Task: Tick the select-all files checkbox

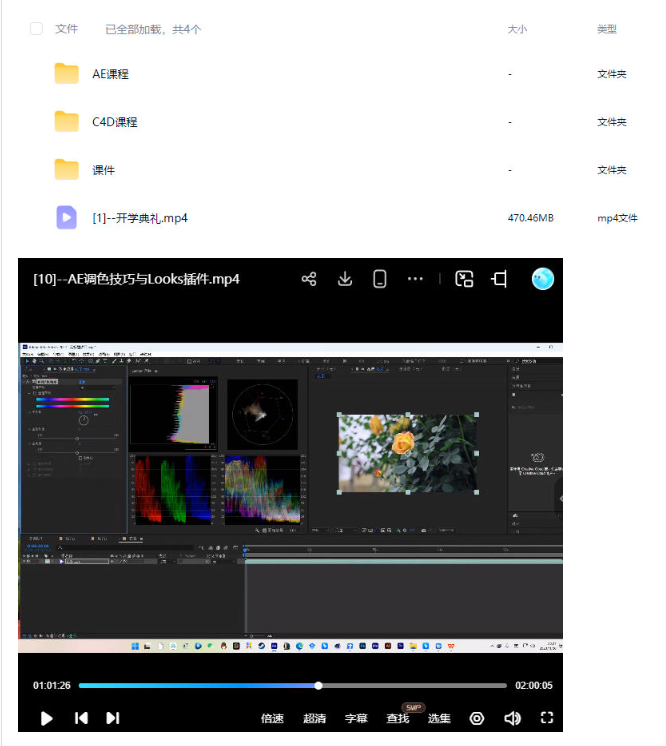Action: (x=36, y=29)
